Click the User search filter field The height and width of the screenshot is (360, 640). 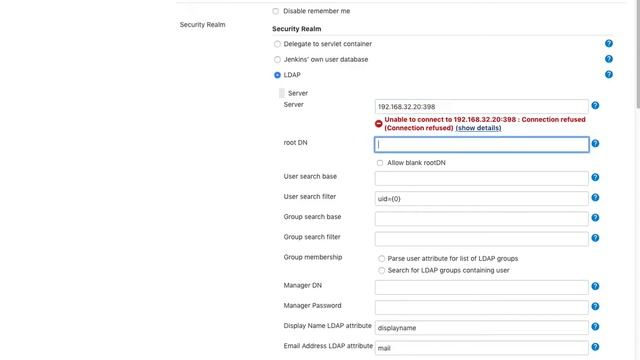(x=481, y=199)
